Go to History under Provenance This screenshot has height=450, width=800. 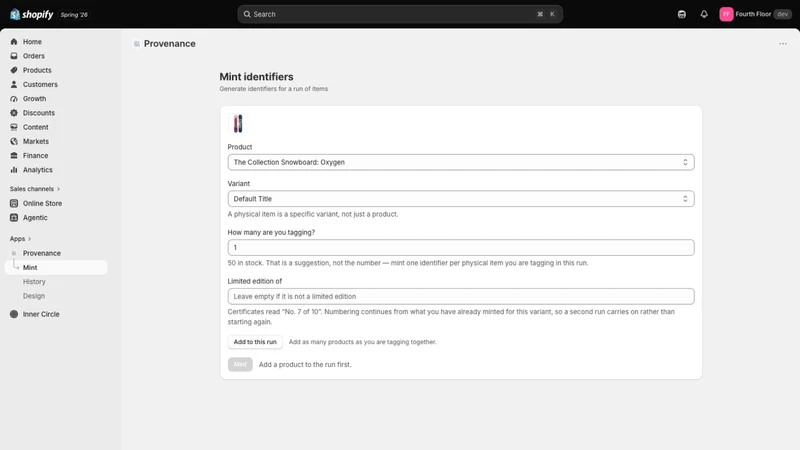tap(34, 282)
